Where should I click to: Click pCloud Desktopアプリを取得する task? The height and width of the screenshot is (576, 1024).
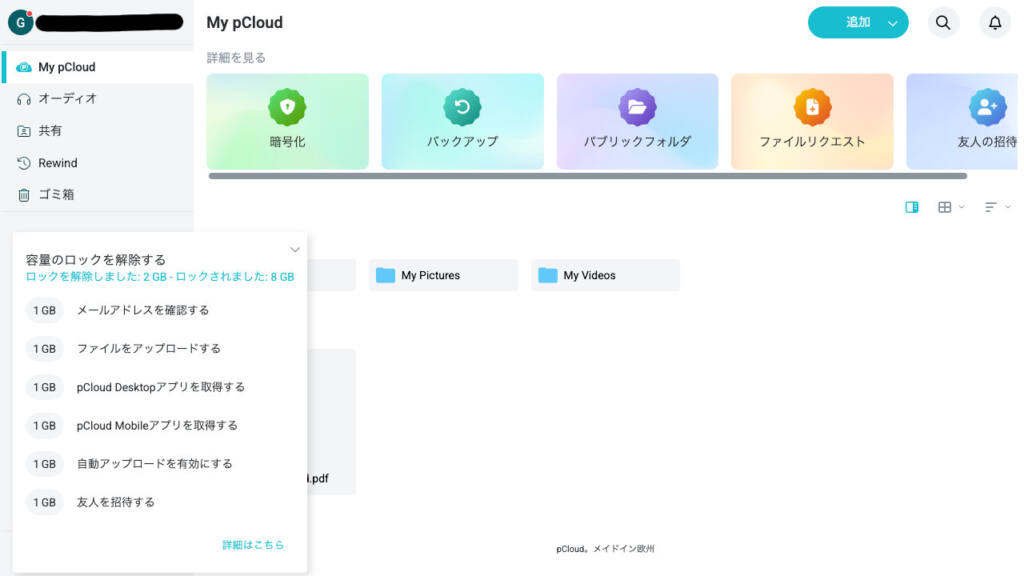[160, 387]
